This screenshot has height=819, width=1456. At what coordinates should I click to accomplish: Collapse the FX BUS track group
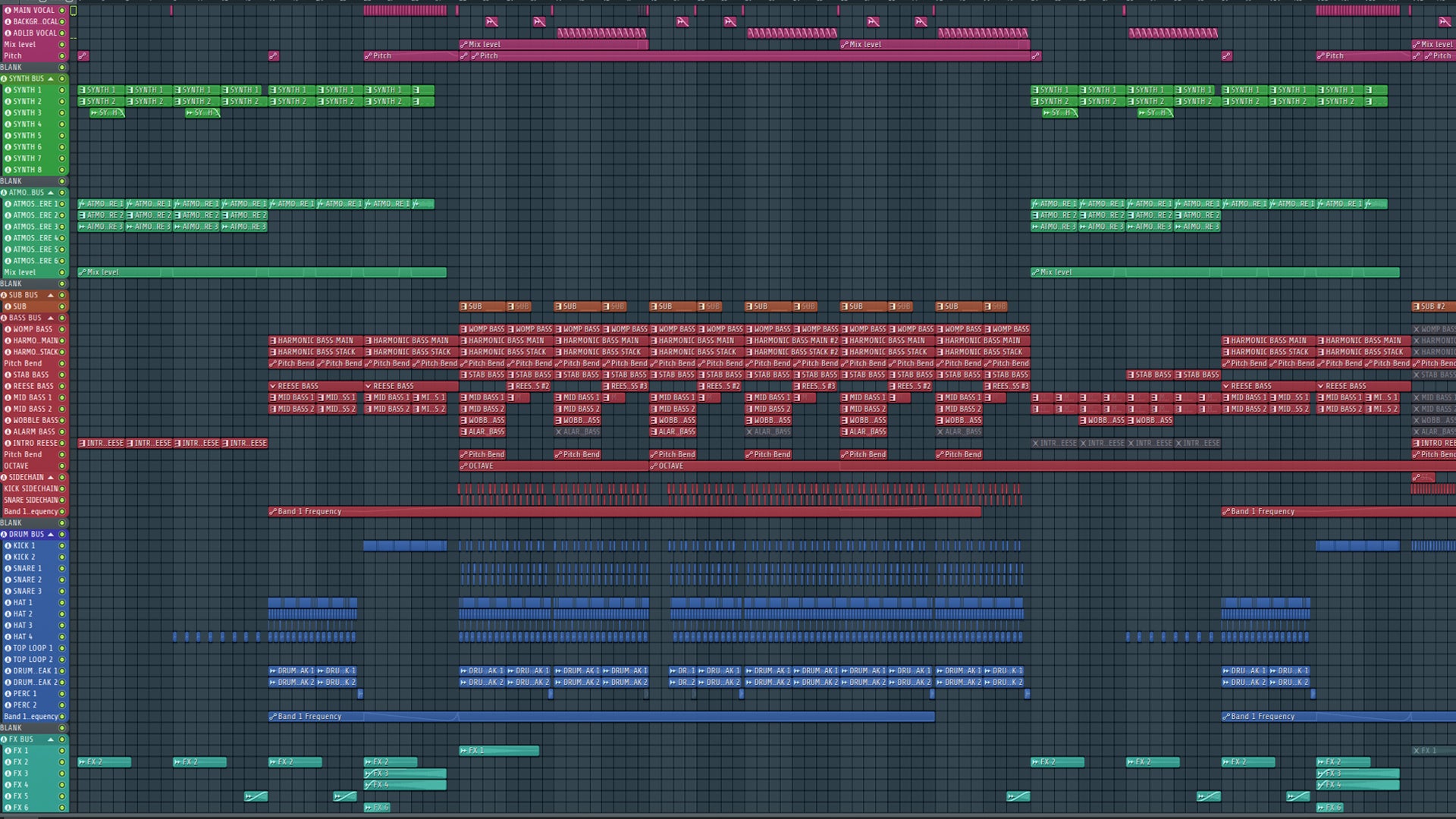pos(51,739)
